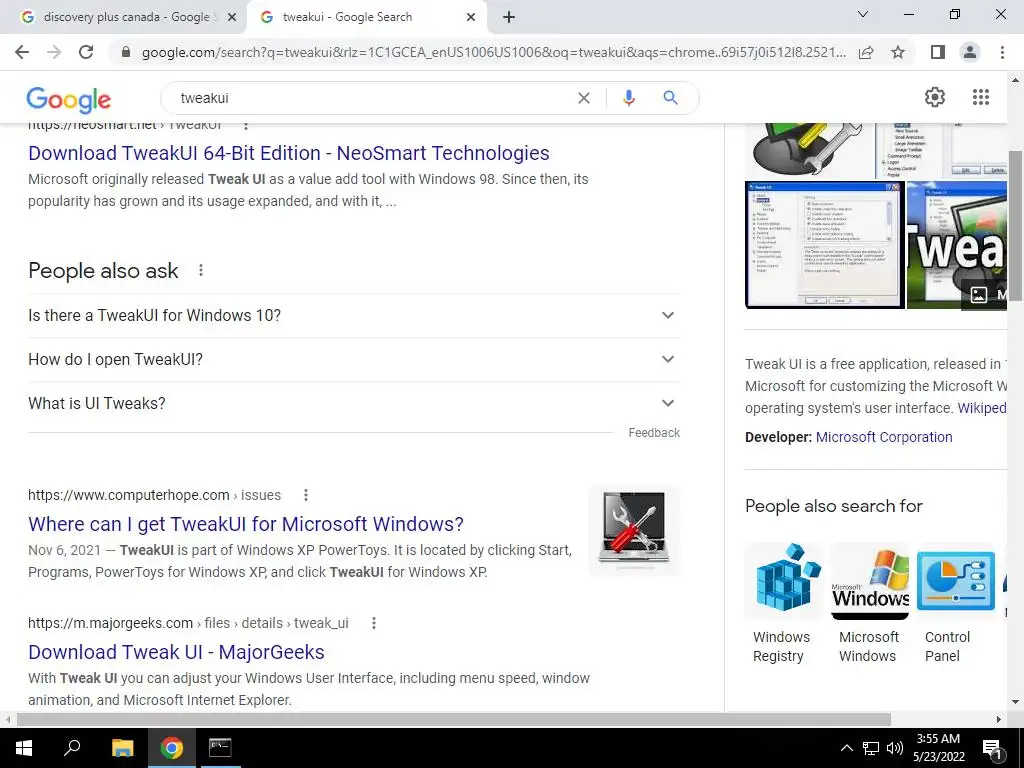Open People also ask options menu
The width and height of the screenshot is (1024, 768).
pyautogui.click(x=200, y=270)
